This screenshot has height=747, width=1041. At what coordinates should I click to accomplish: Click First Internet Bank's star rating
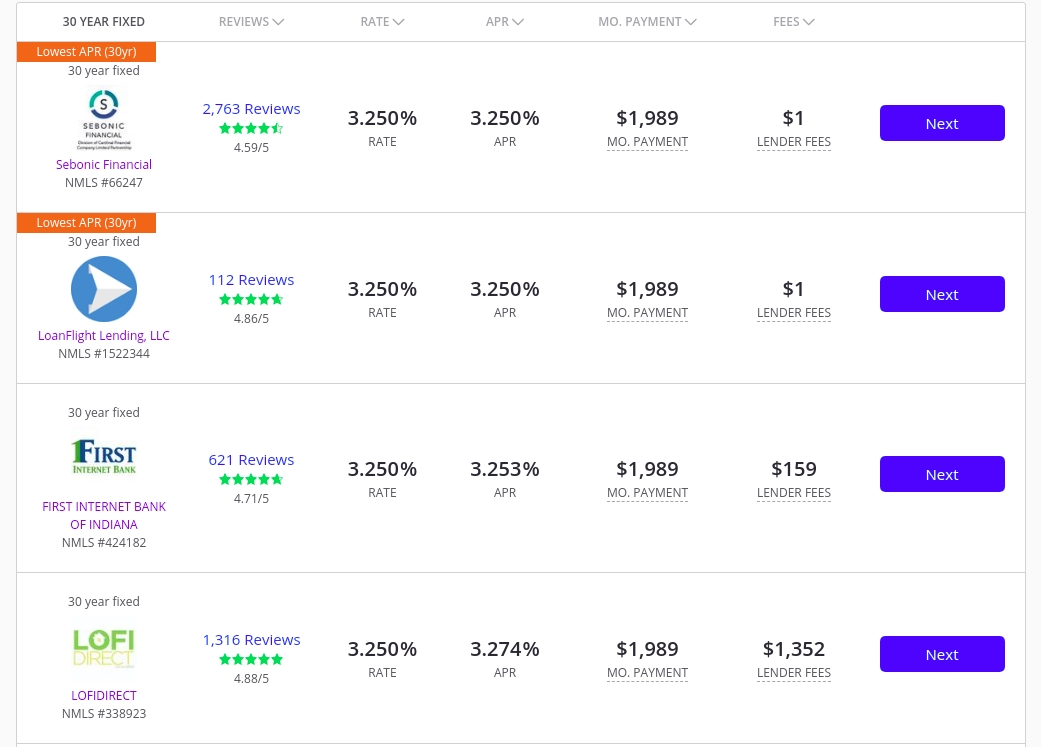[251, 479]
